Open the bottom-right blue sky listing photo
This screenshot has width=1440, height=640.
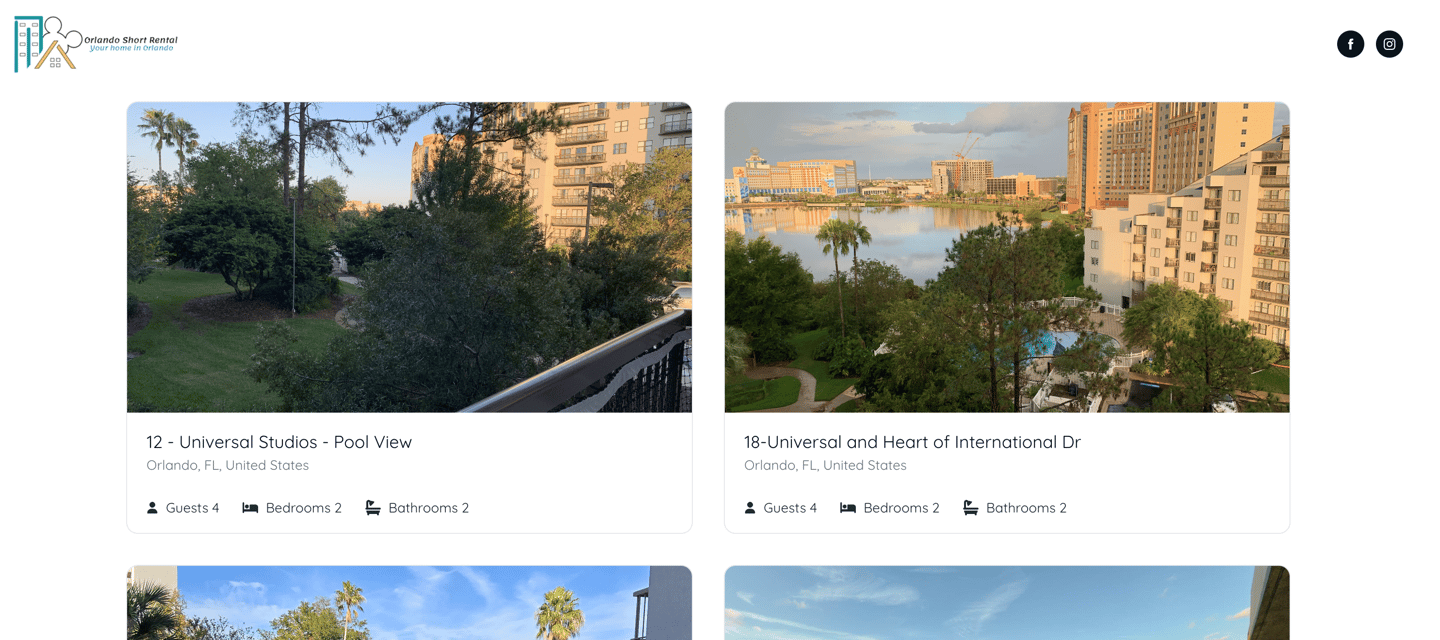[1007, 603]
